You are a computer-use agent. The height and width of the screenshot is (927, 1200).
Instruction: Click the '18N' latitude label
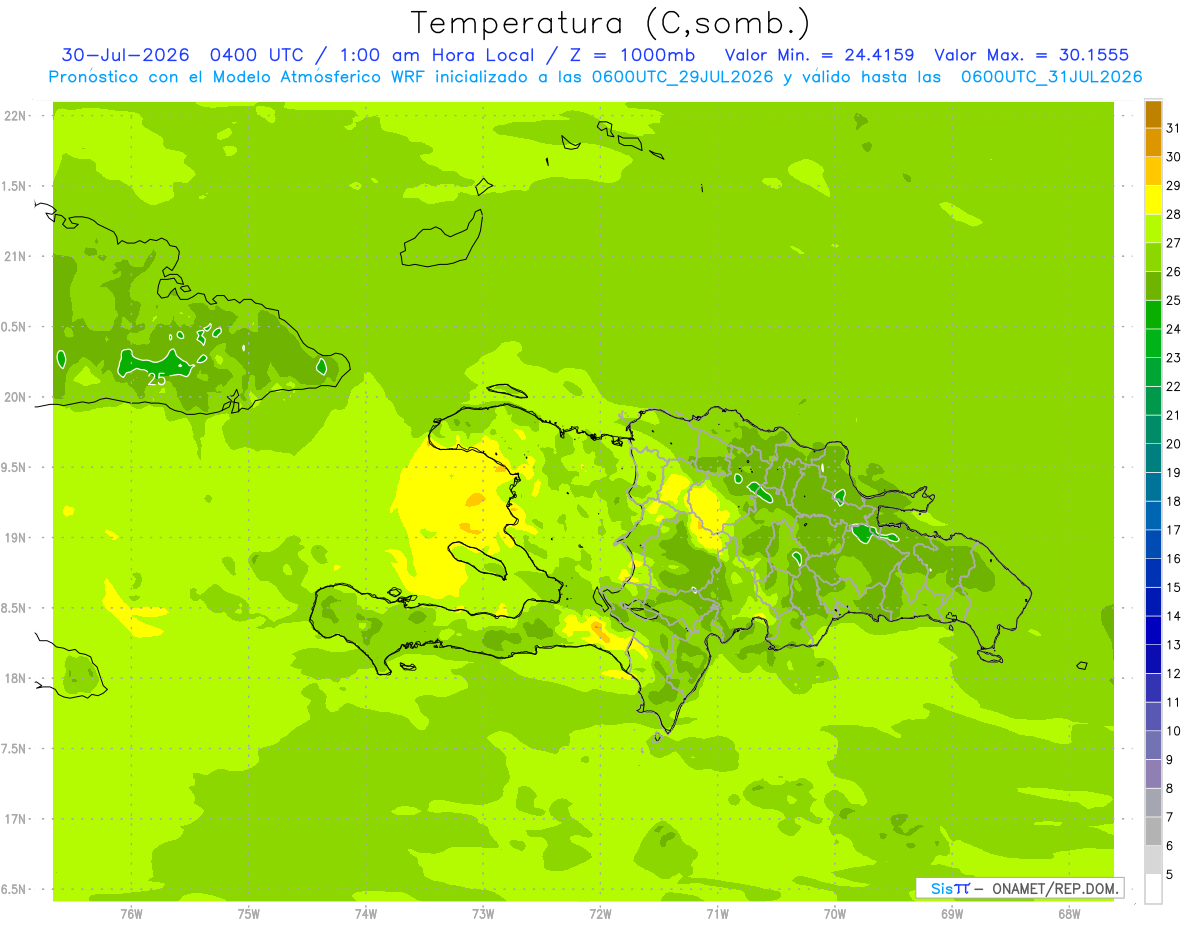click(15, 678)
